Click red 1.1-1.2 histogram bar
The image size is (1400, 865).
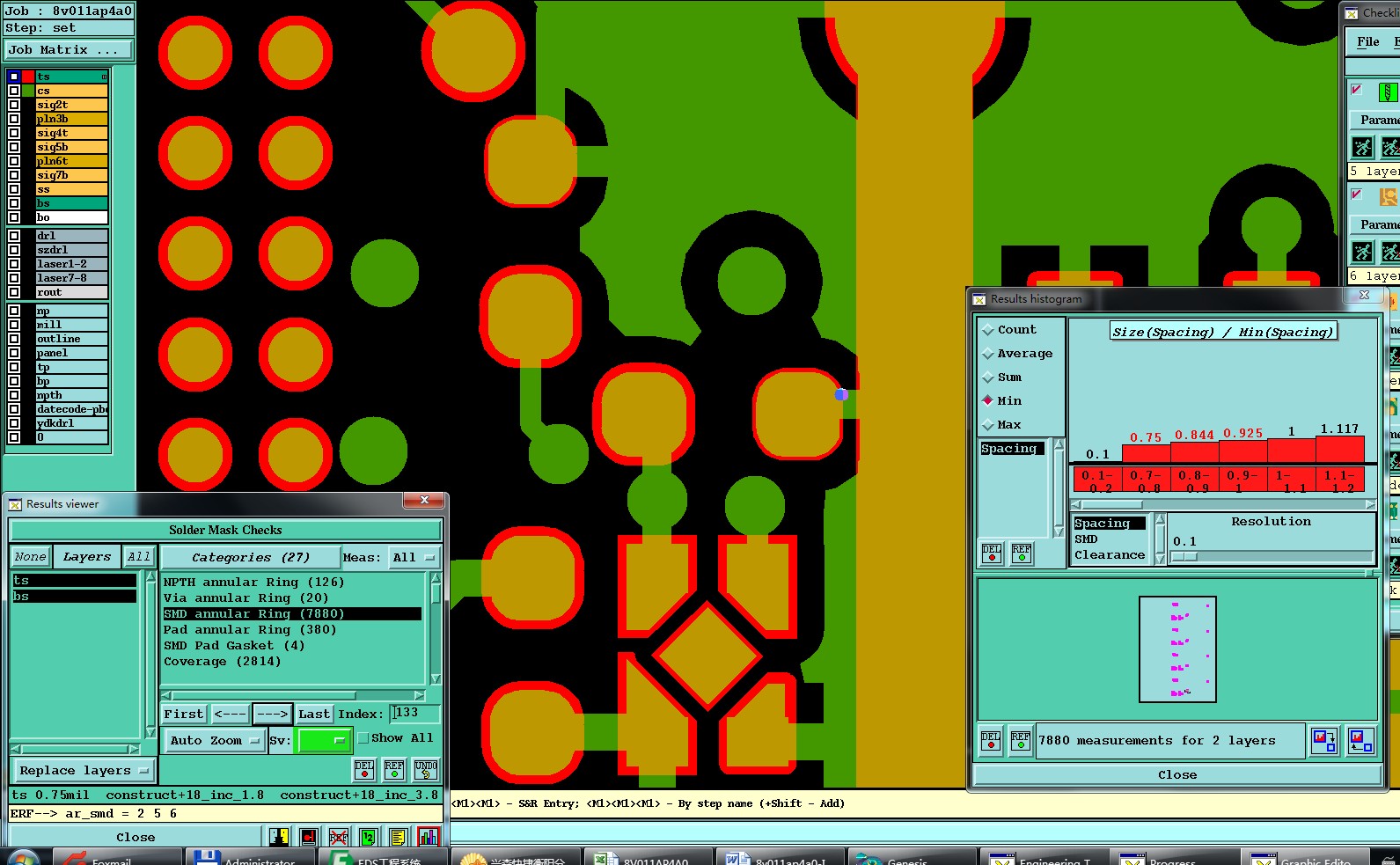pos(1339,449)
